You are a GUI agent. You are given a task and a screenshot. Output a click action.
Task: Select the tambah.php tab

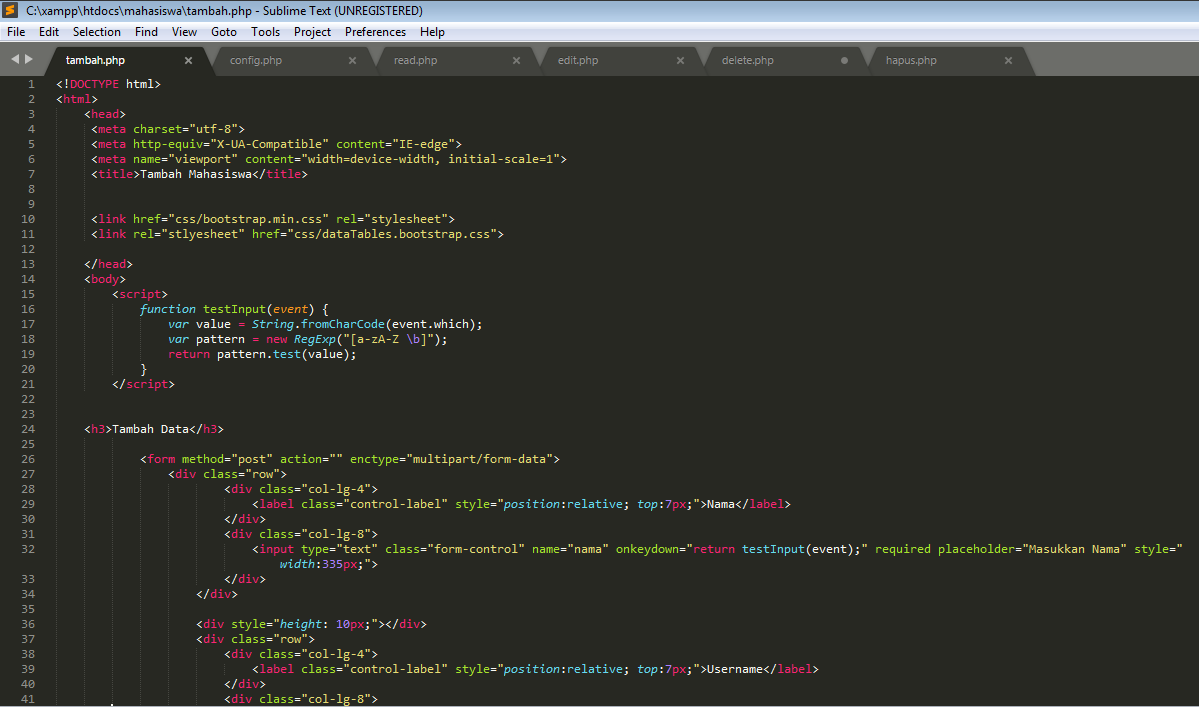click(96, 60)
